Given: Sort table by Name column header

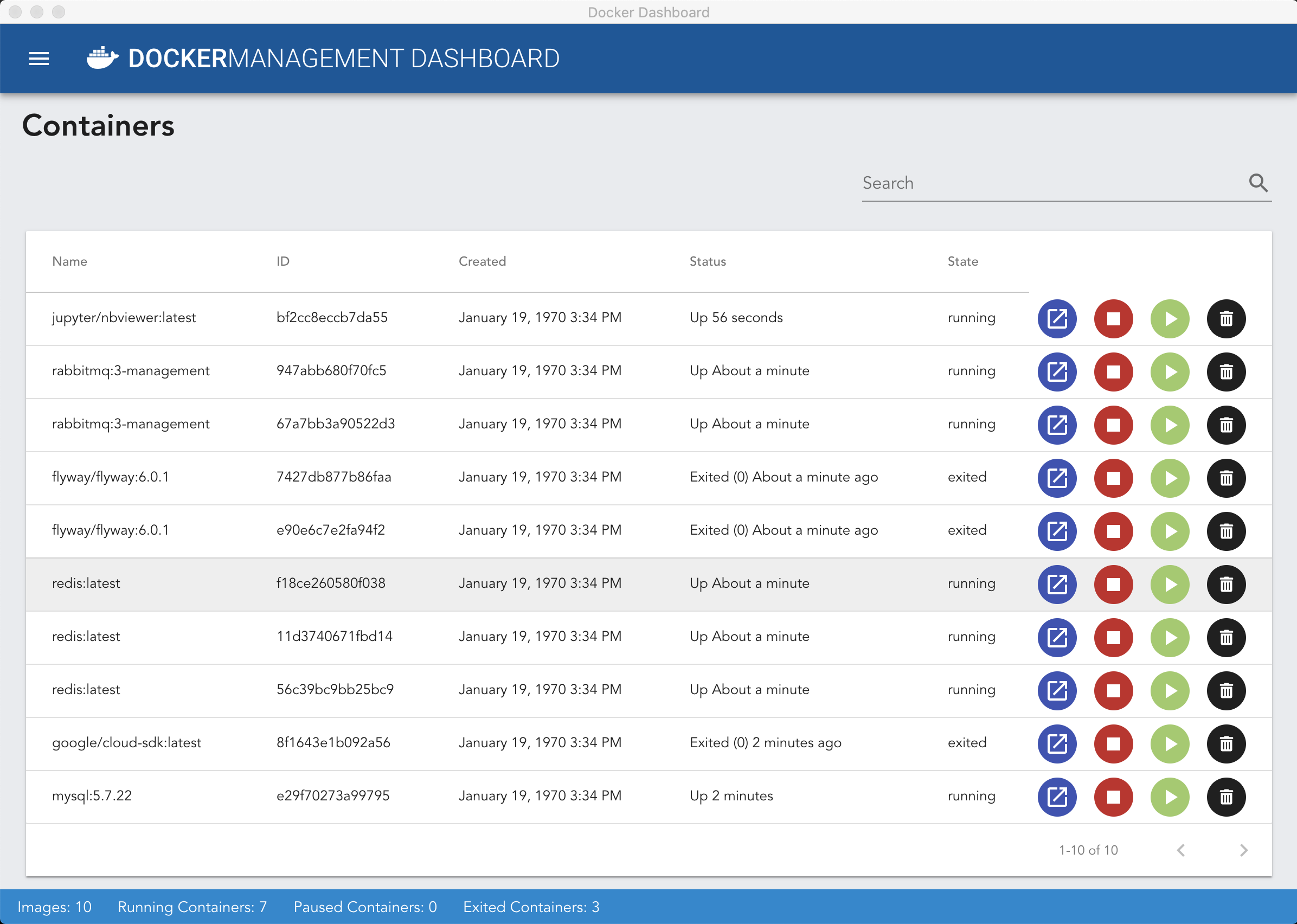Looking at the screenshot, I should coord(69,261).
